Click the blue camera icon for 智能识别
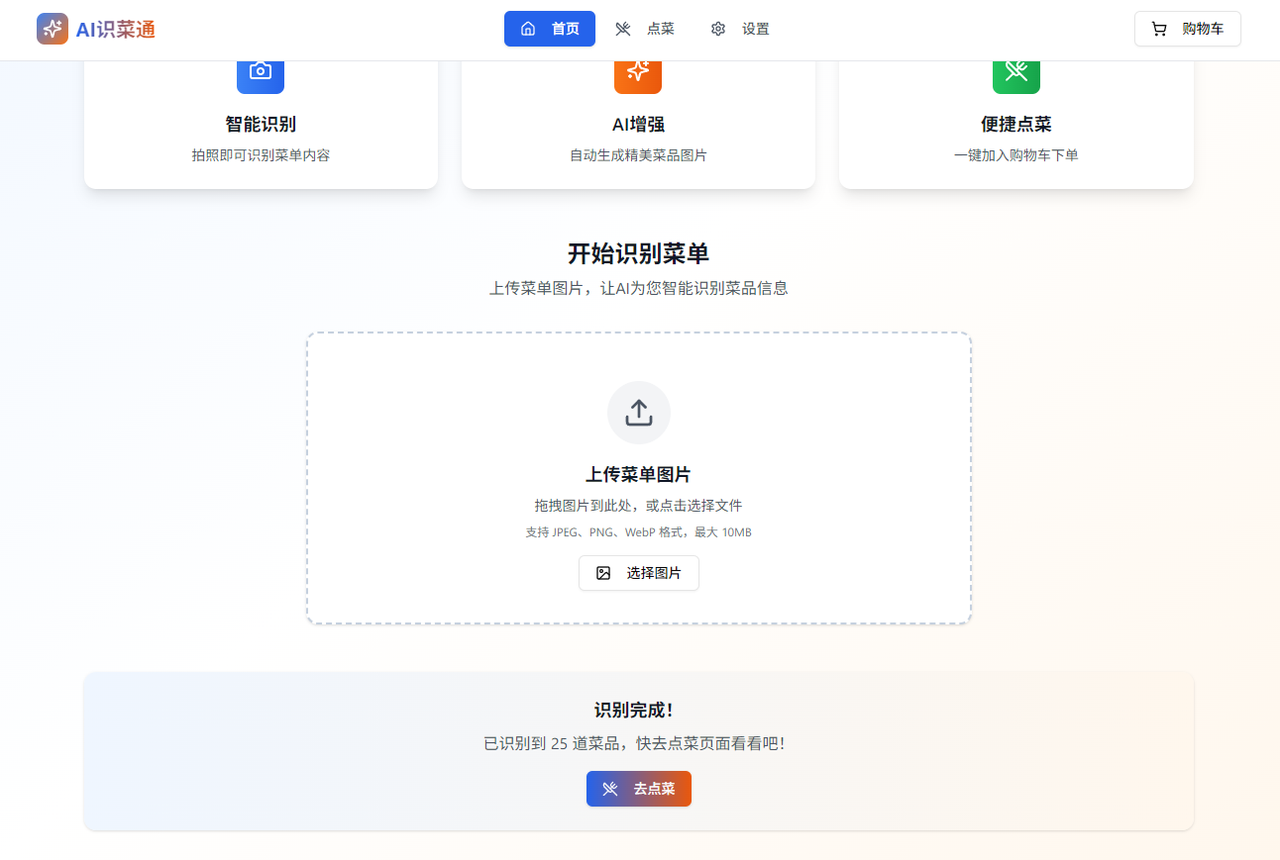 click(x=260, y=71)
